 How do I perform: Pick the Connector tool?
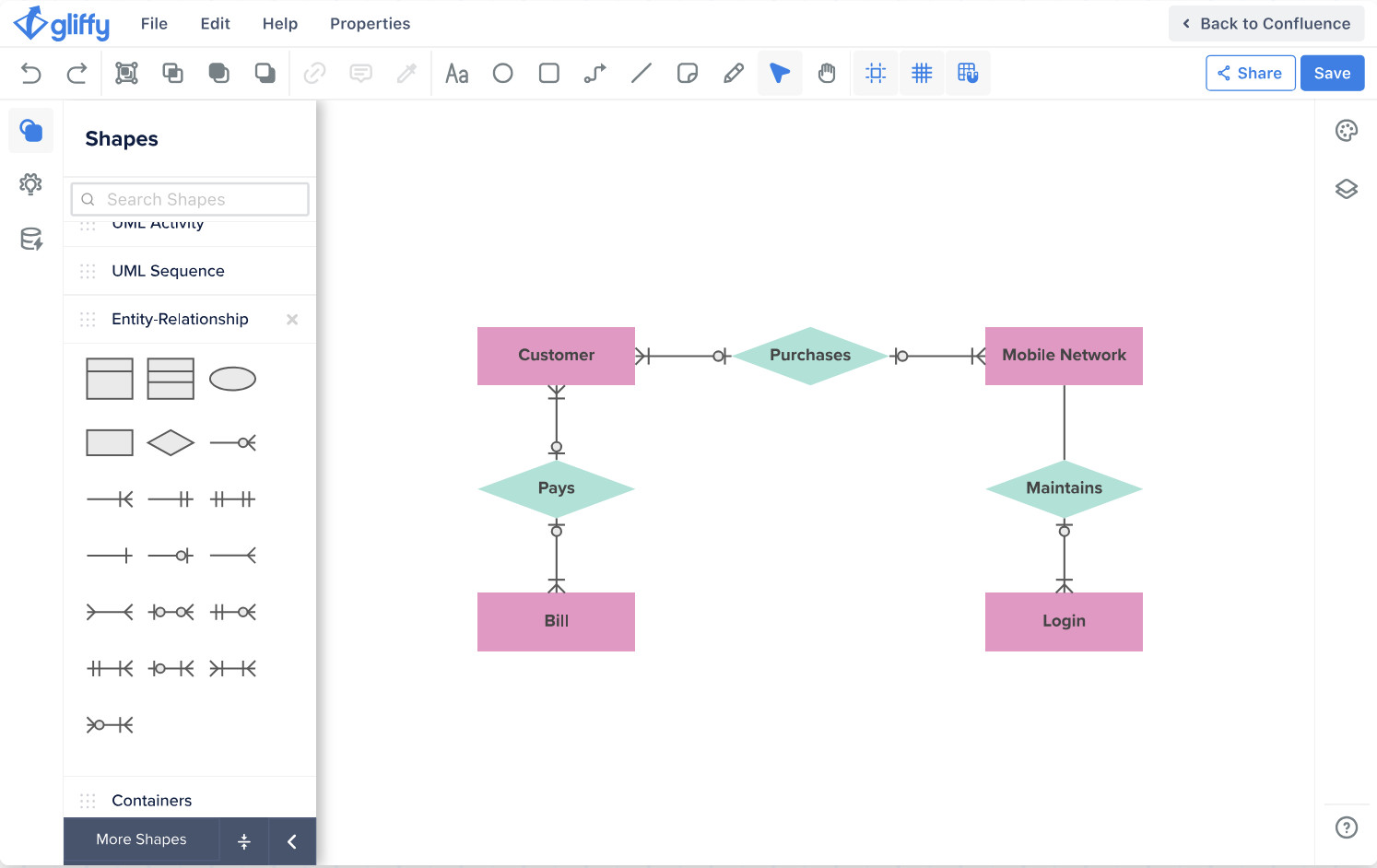point(595,74)
